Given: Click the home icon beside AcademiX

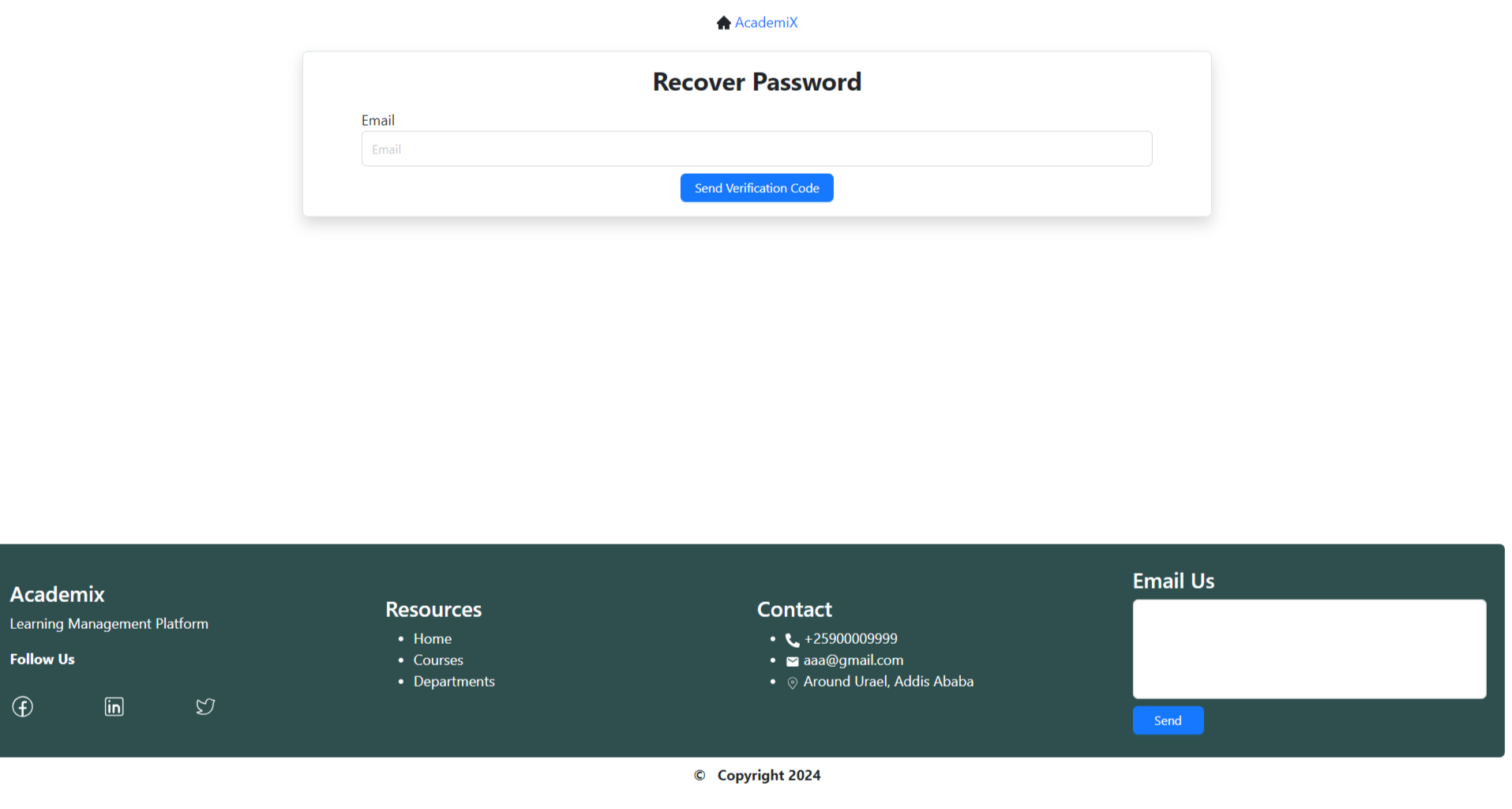Looking at the screenshot, I should click(x=723, y=23).
